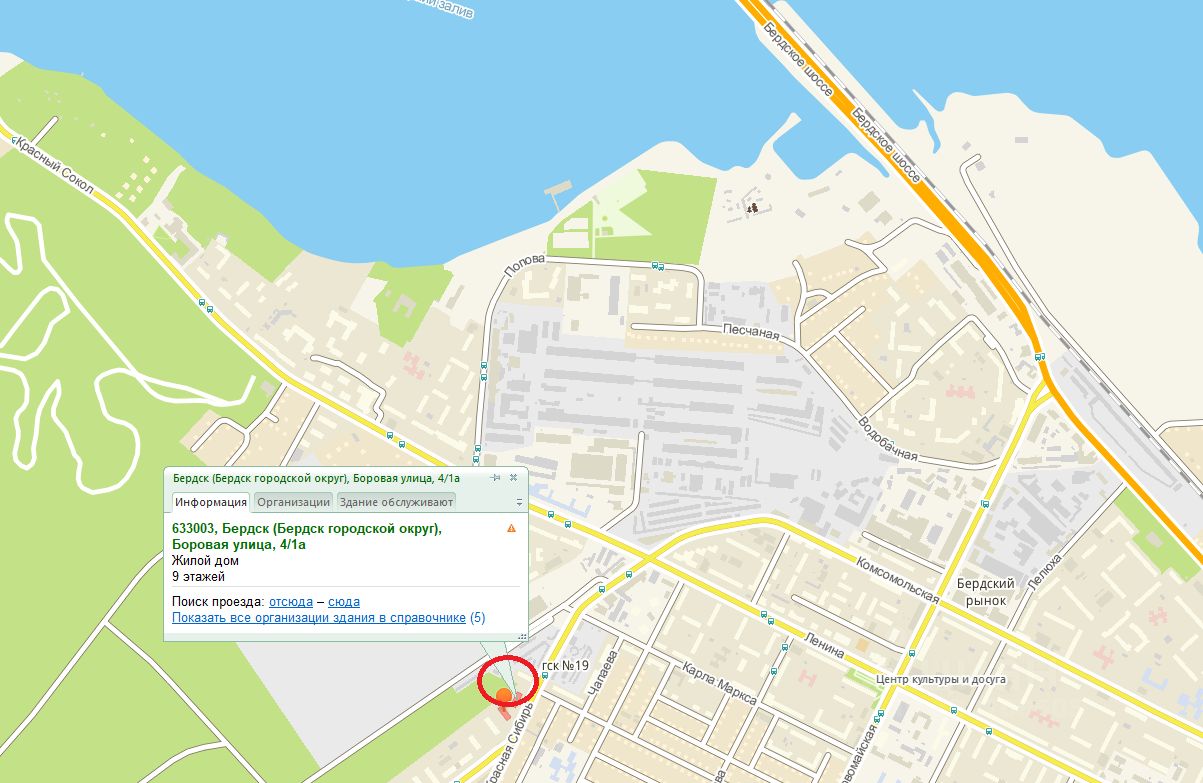Click the Центр культуры и досуга label
1203x783 pixels.
(940, 680)
